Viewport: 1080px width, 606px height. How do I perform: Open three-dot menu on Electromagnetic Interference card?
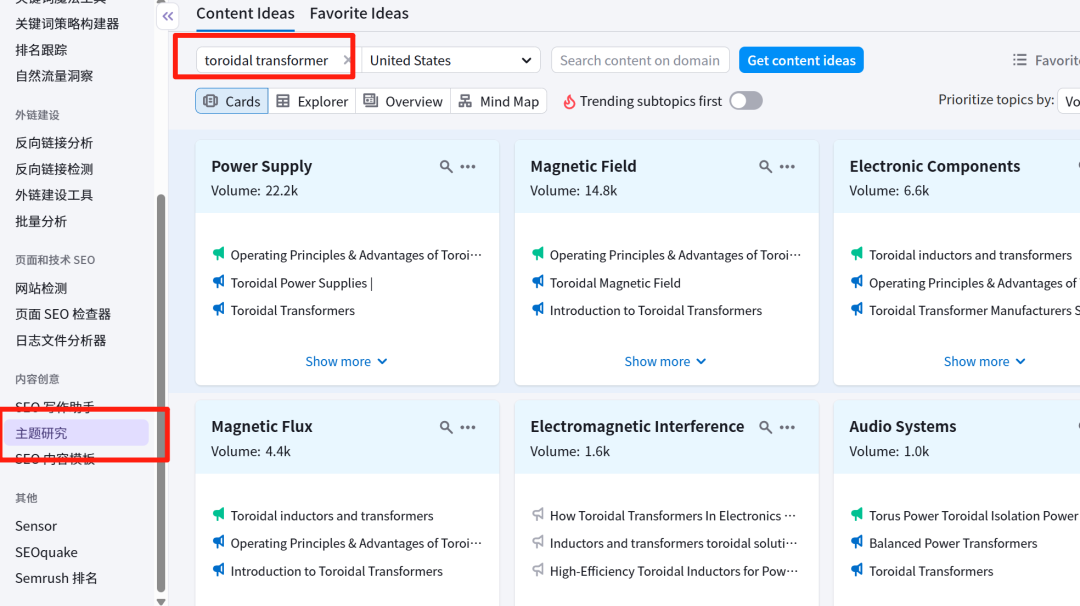787,427
